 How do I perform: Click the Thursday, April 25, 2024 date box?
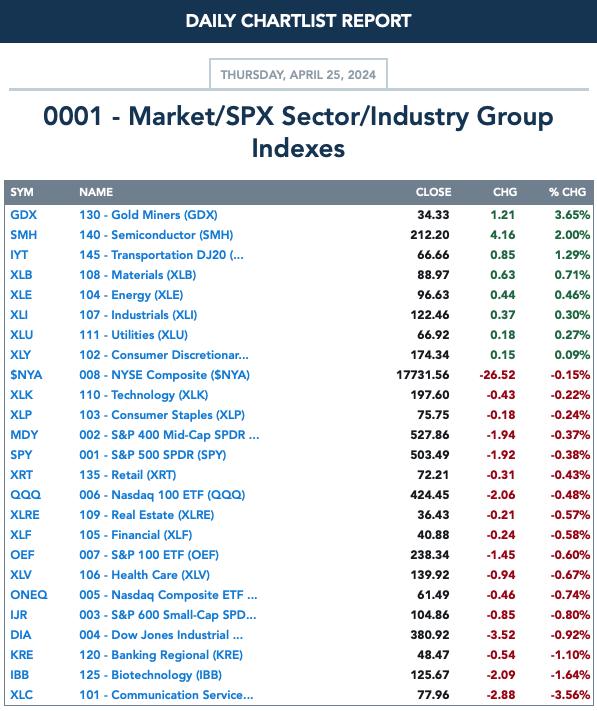pos(298,74)
